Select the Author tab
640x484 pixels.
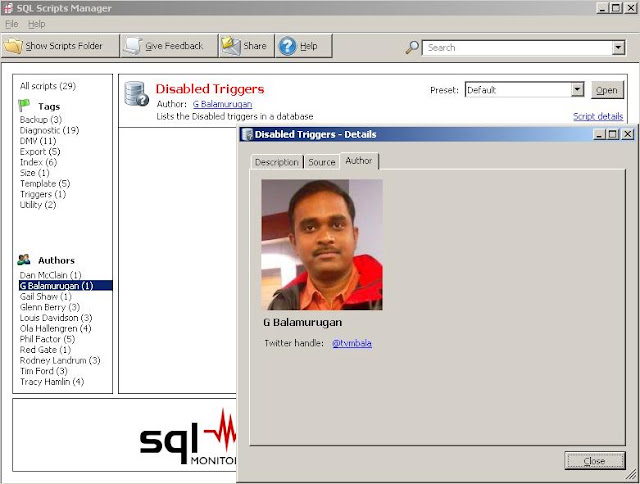click(359, 161)
